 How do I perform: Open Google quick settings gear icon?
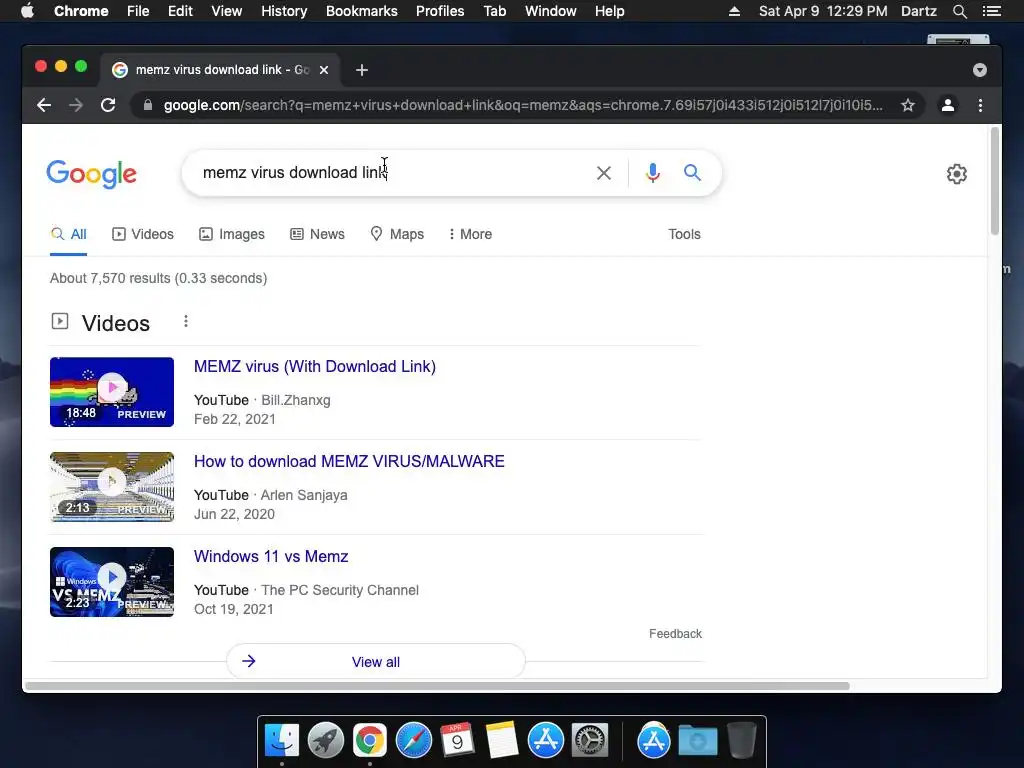(x=957, y=174)
